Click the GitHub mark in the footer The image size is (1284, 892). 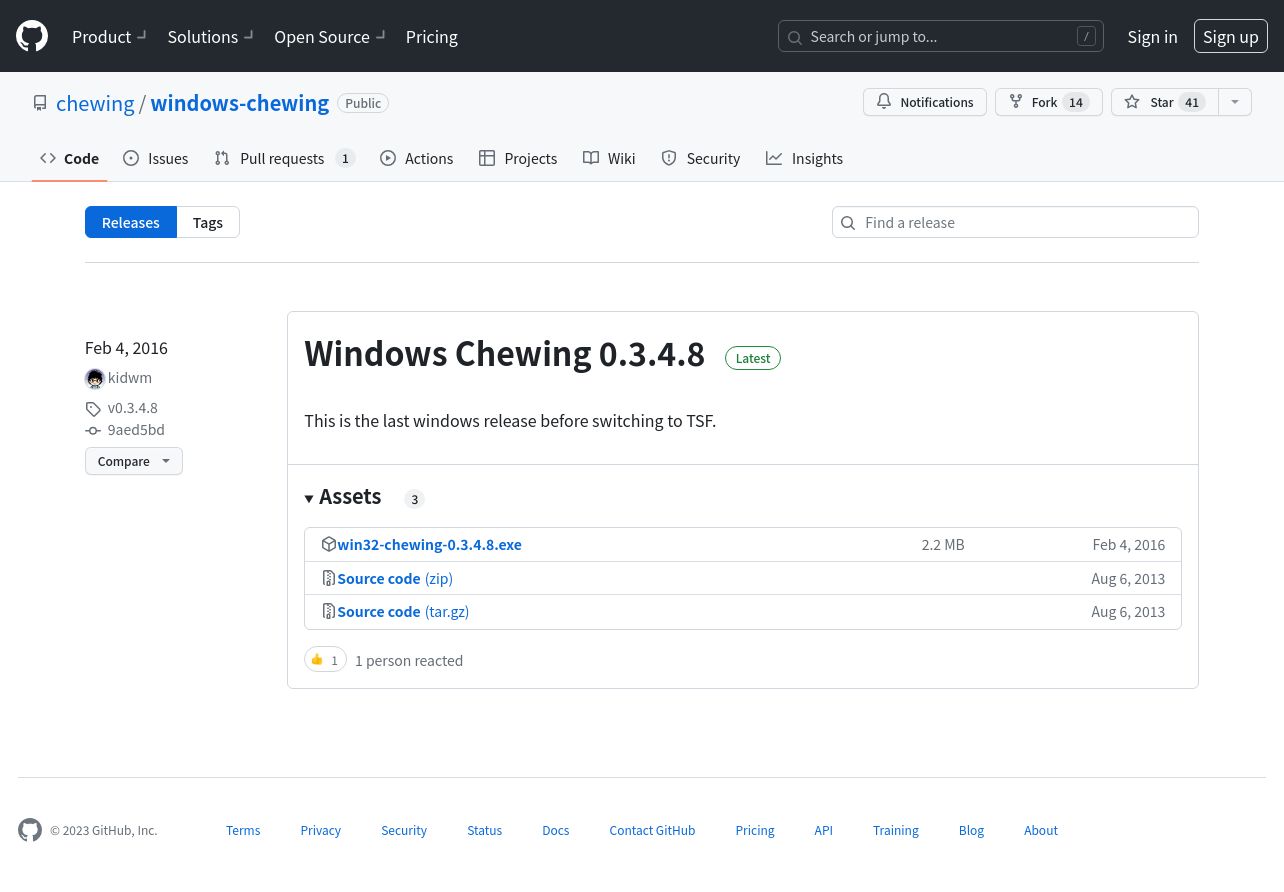(x=30, y=830)
